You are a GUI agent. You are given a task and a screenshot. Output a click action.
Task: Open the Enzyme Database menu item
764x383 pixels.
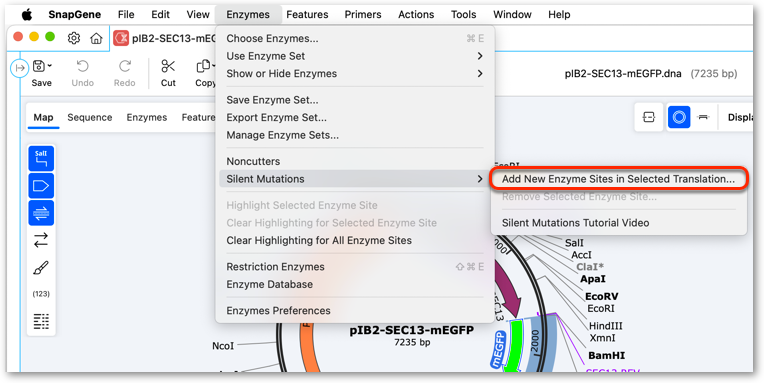tap(355, 284)
